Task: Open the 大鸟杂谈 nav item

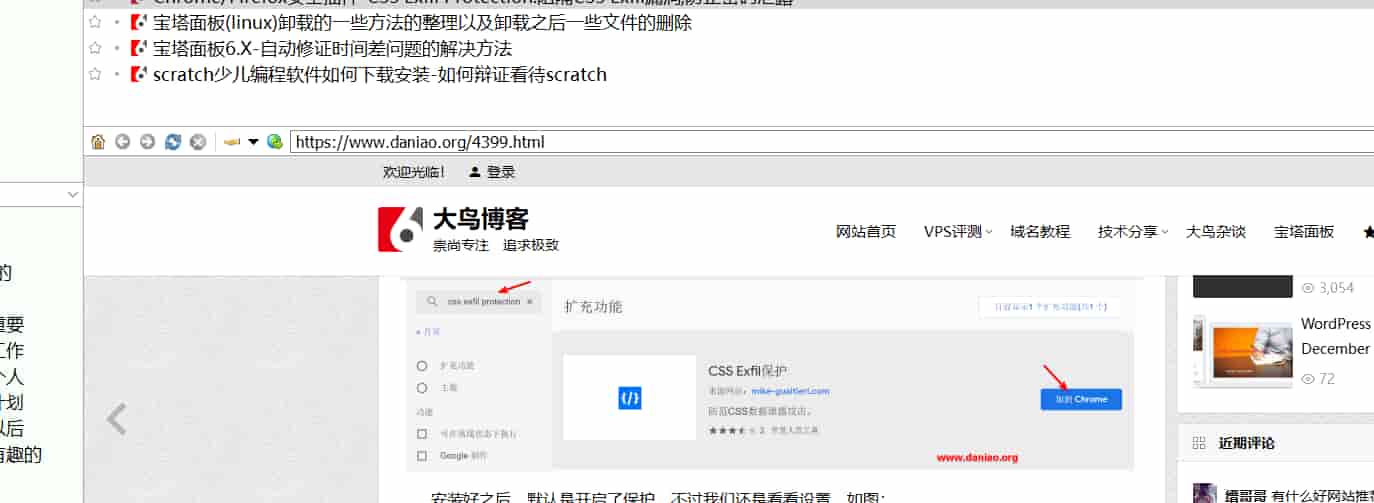Action: pos(1216,231)
